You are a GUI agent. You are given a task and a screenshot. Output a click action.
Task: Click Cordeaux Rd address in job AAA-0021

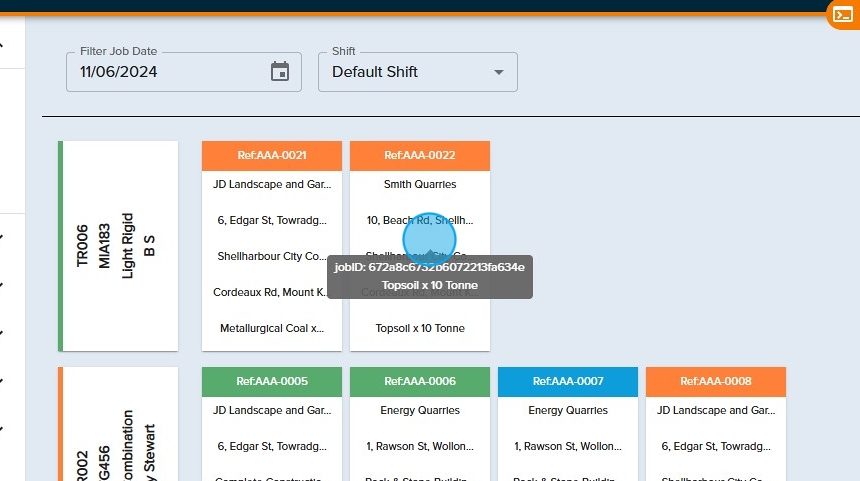[272, 292]
